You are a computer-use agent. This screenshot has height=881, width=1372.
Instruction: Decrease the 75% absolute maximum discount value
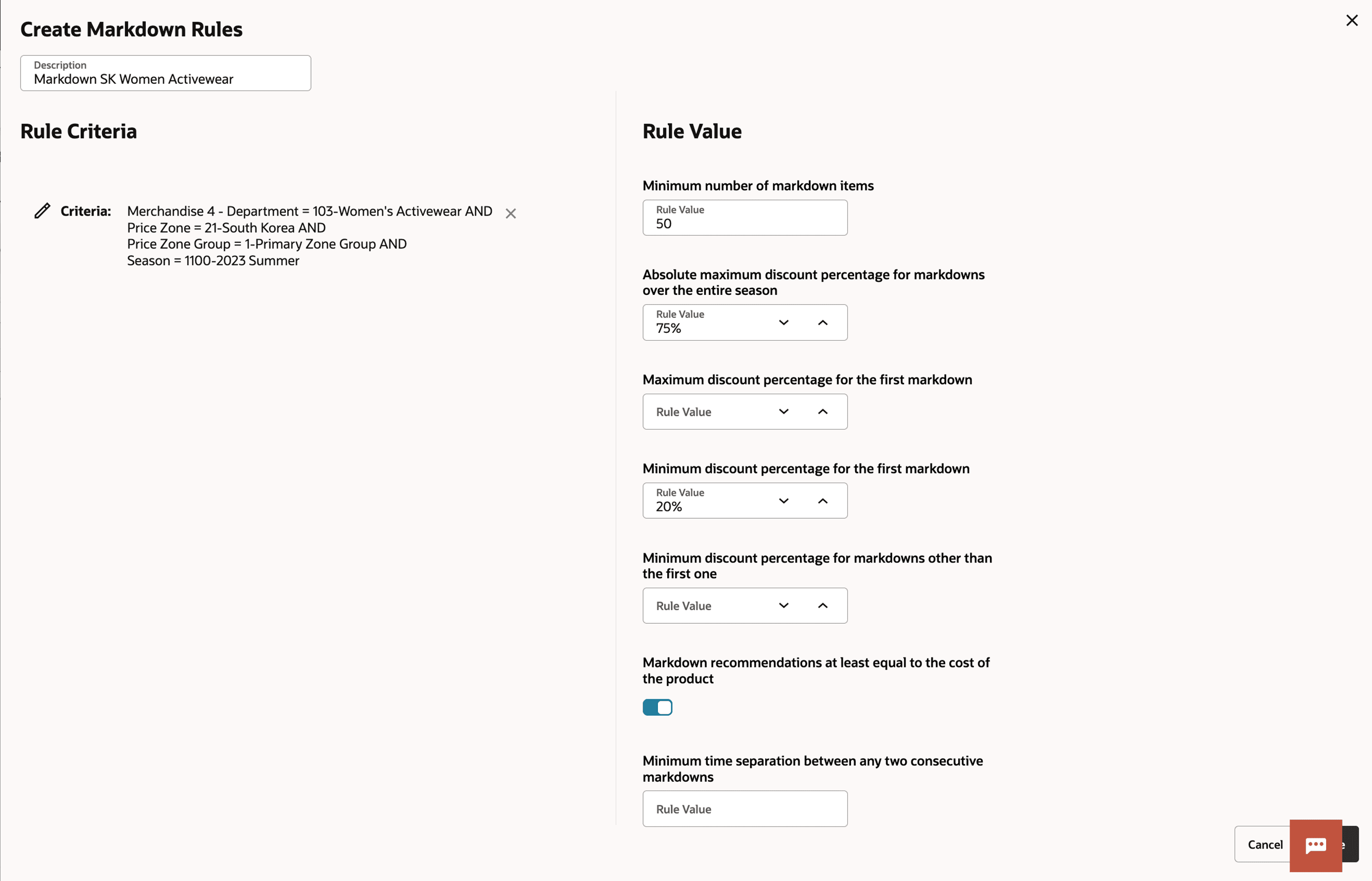[784, 322]
